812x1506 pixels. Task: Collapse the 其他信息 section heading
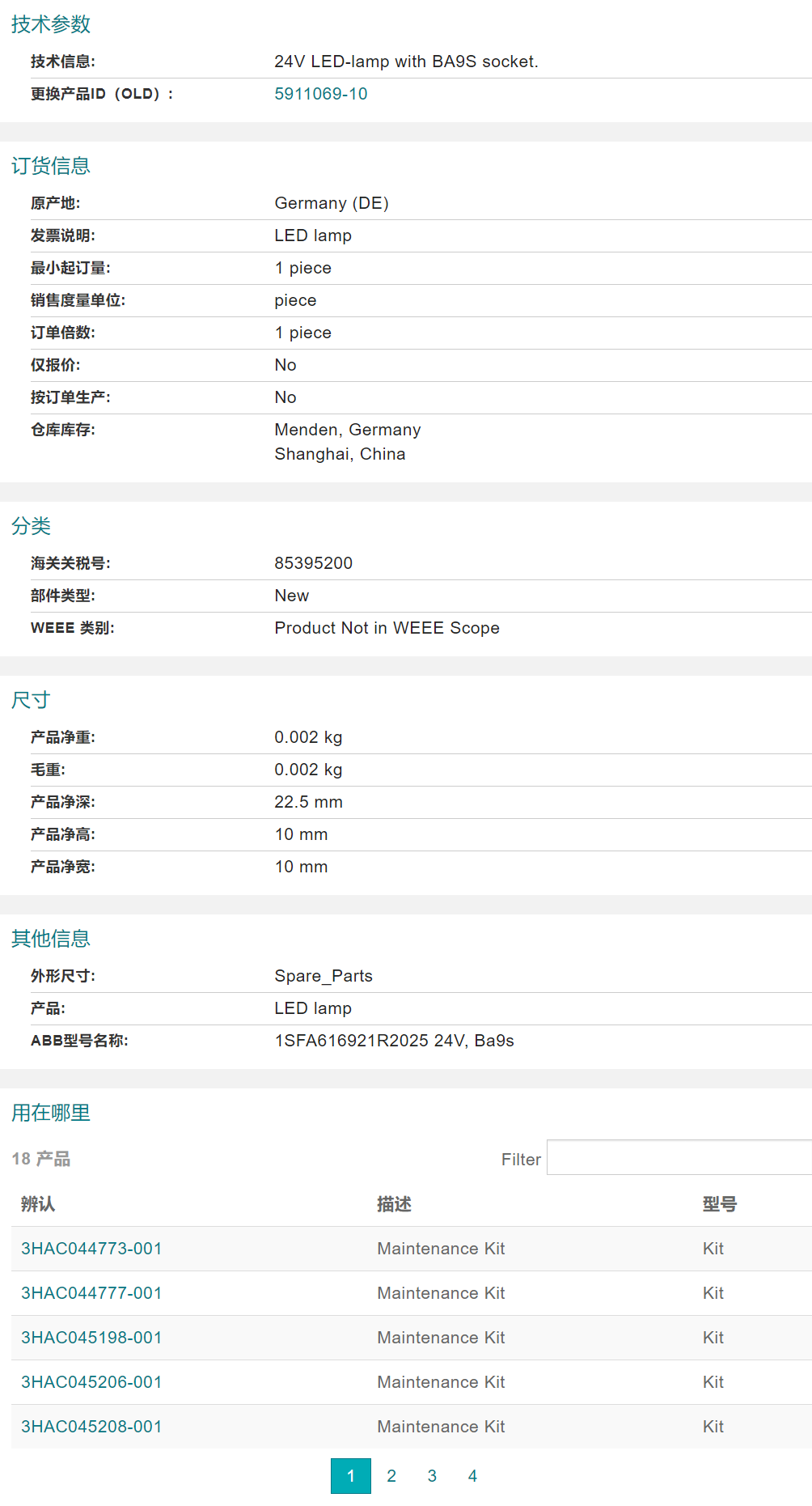pyautogui.click(x=50, y=939)
